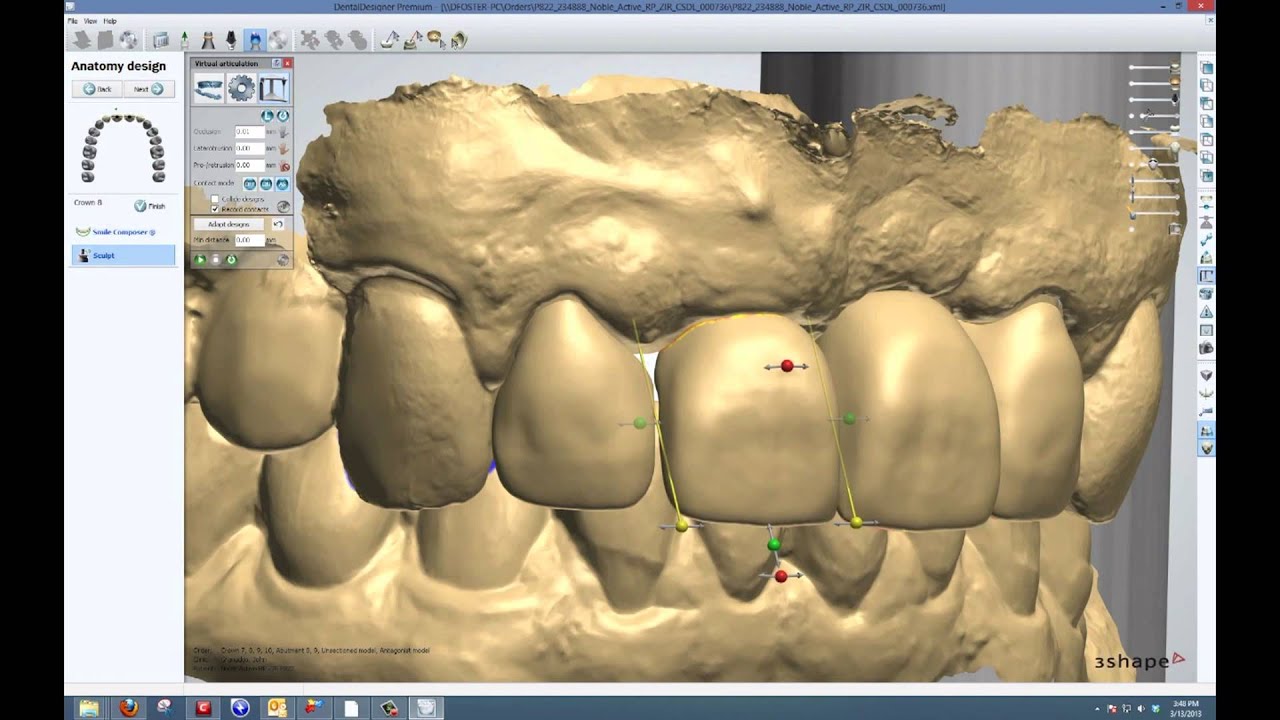Click the left green handle on the crown
This screenshot has height=720, width=1280.
[640, 423]
